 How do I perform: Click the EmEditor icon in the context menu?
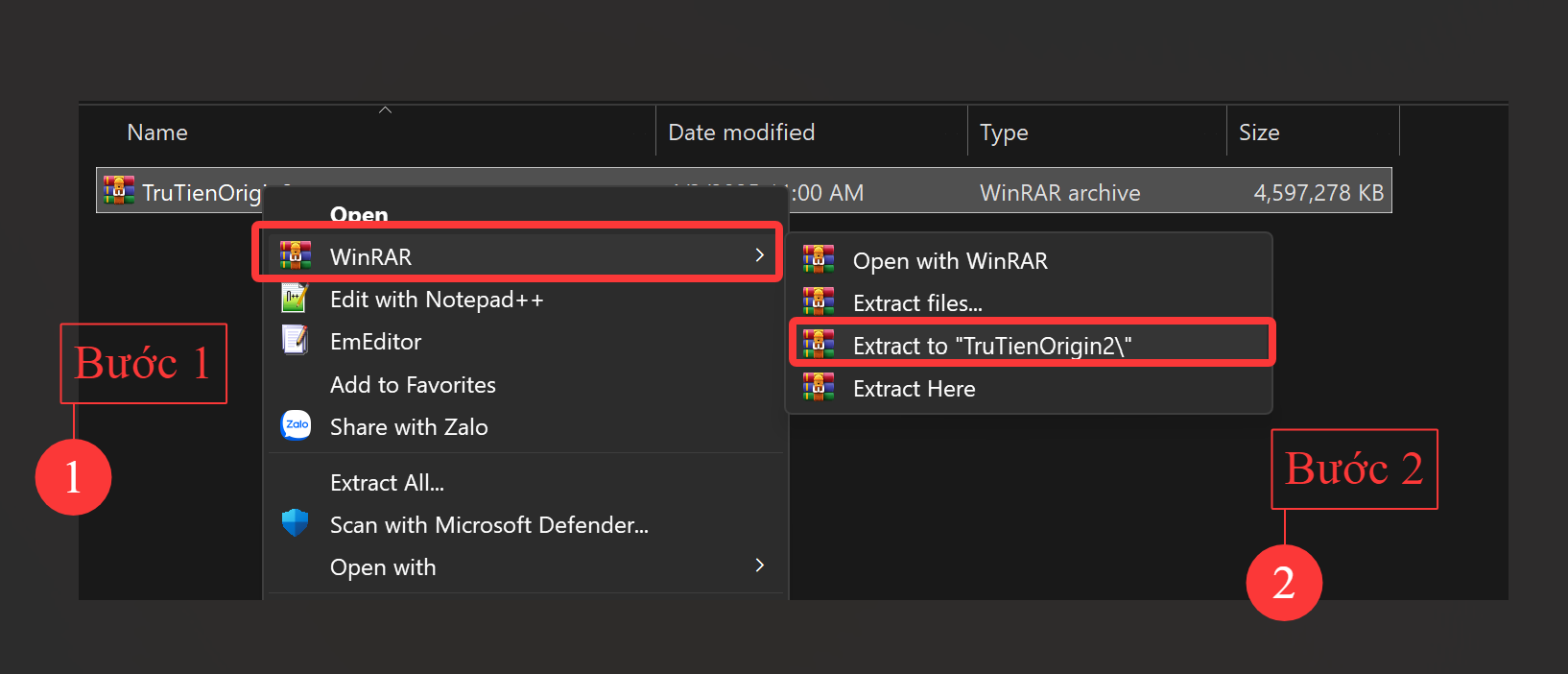296,340
